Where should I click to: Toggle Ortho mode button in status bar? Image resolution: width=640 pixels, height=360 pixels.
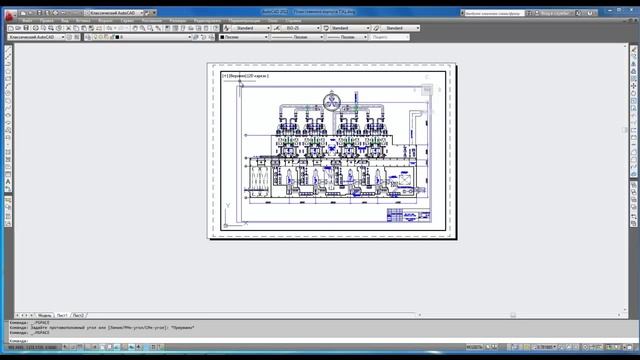coord(88,347)
